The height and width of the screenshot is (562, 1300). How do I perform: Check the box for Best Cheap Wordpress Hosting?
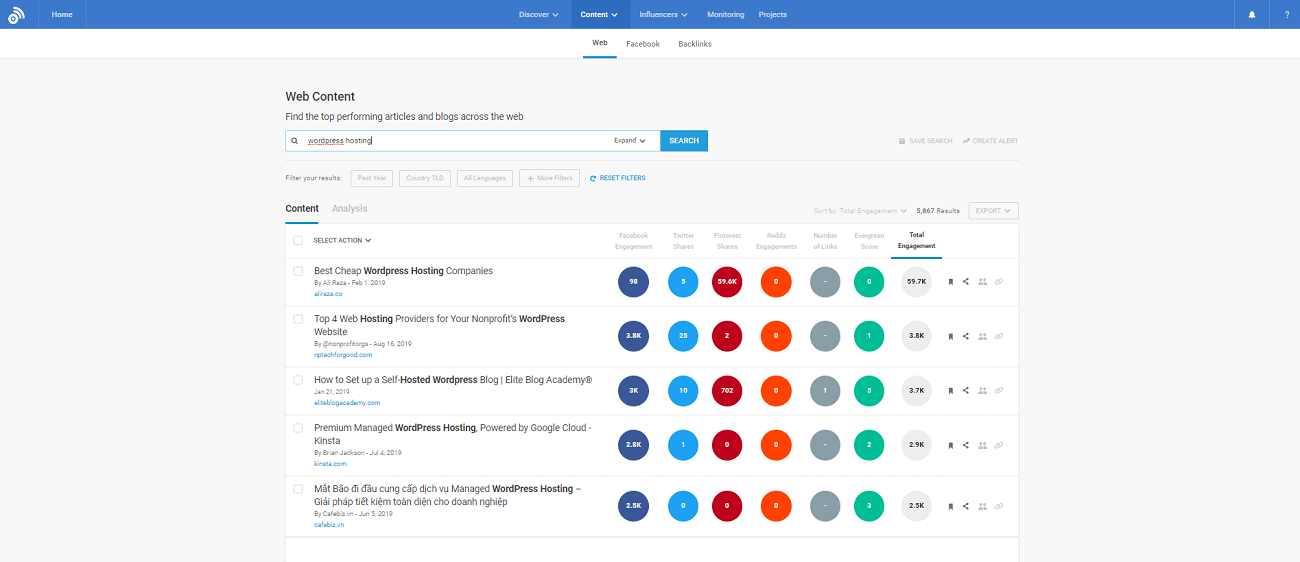[x=298, y=271]
